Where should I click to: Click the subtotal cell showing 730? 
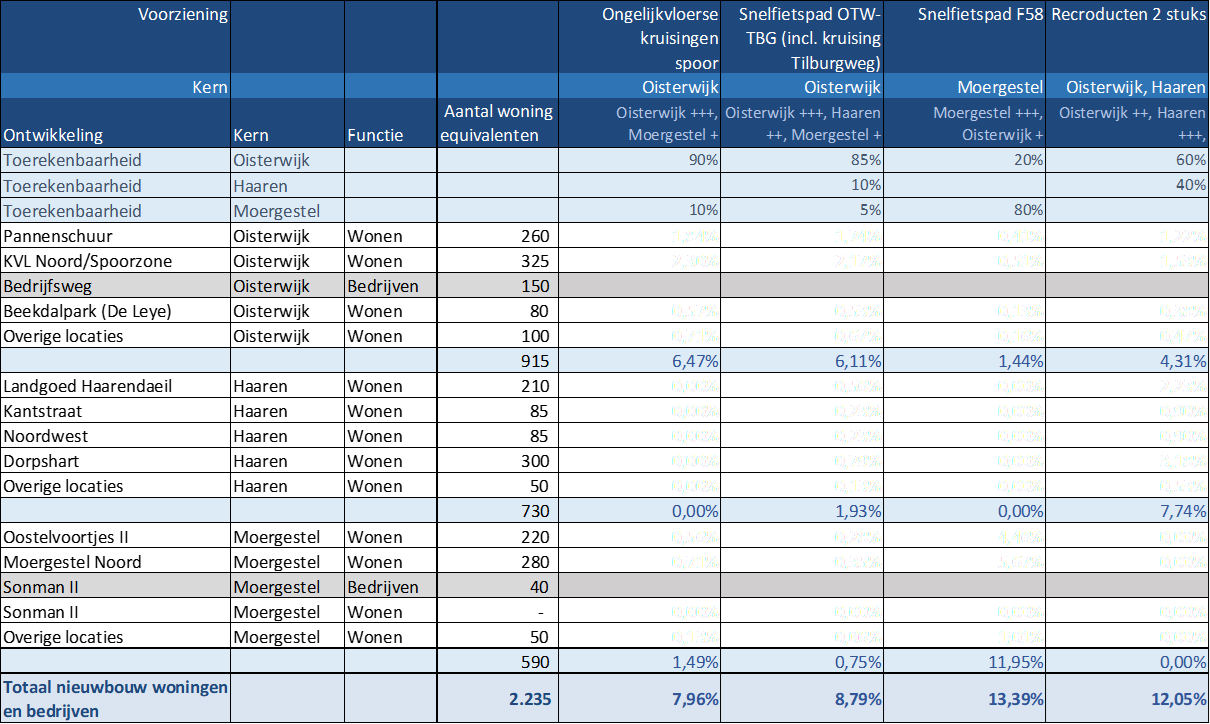pos(498,511)
